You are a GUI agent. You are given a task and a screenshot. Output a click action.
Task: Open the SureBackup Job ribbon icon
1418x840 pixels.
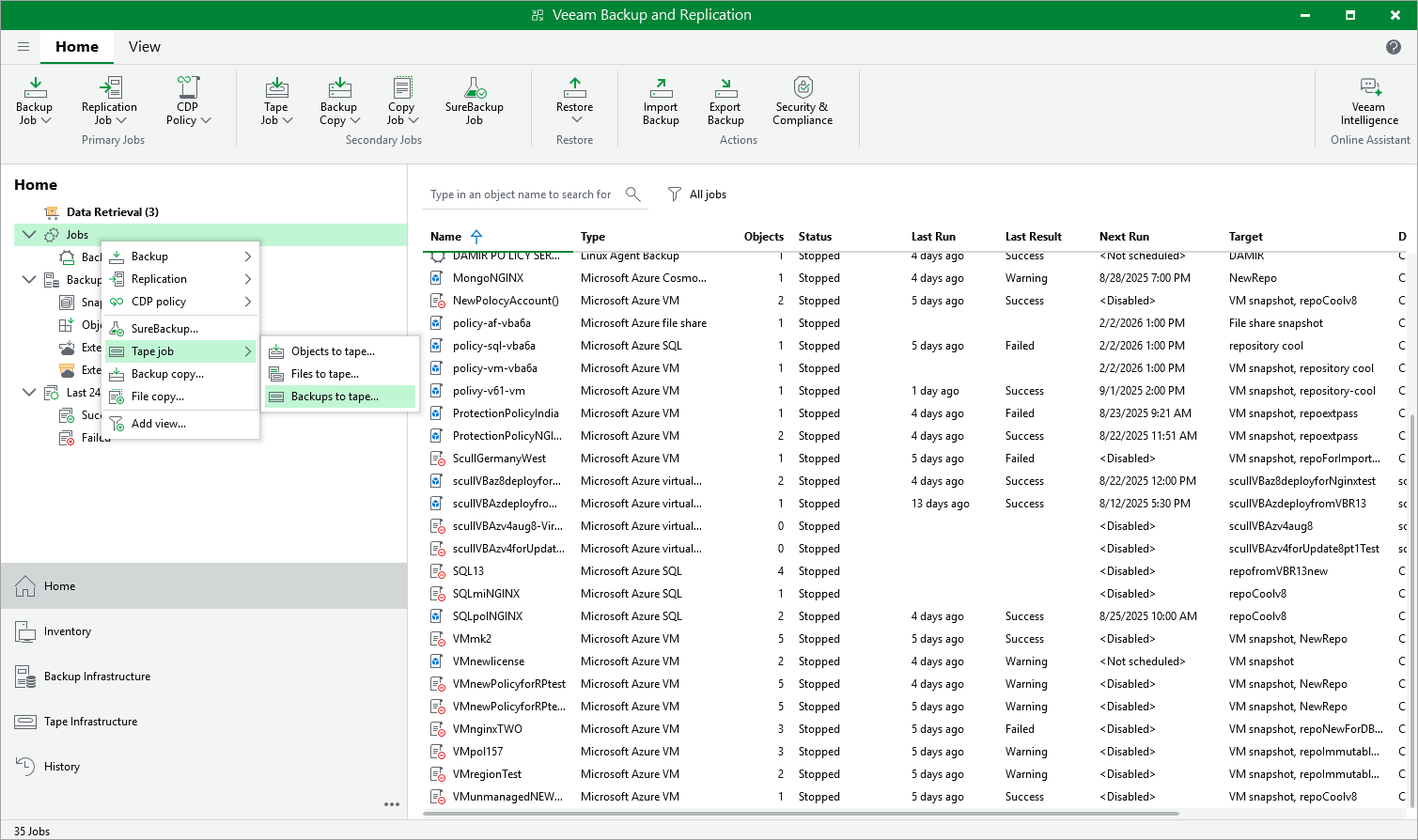[475, 87]
